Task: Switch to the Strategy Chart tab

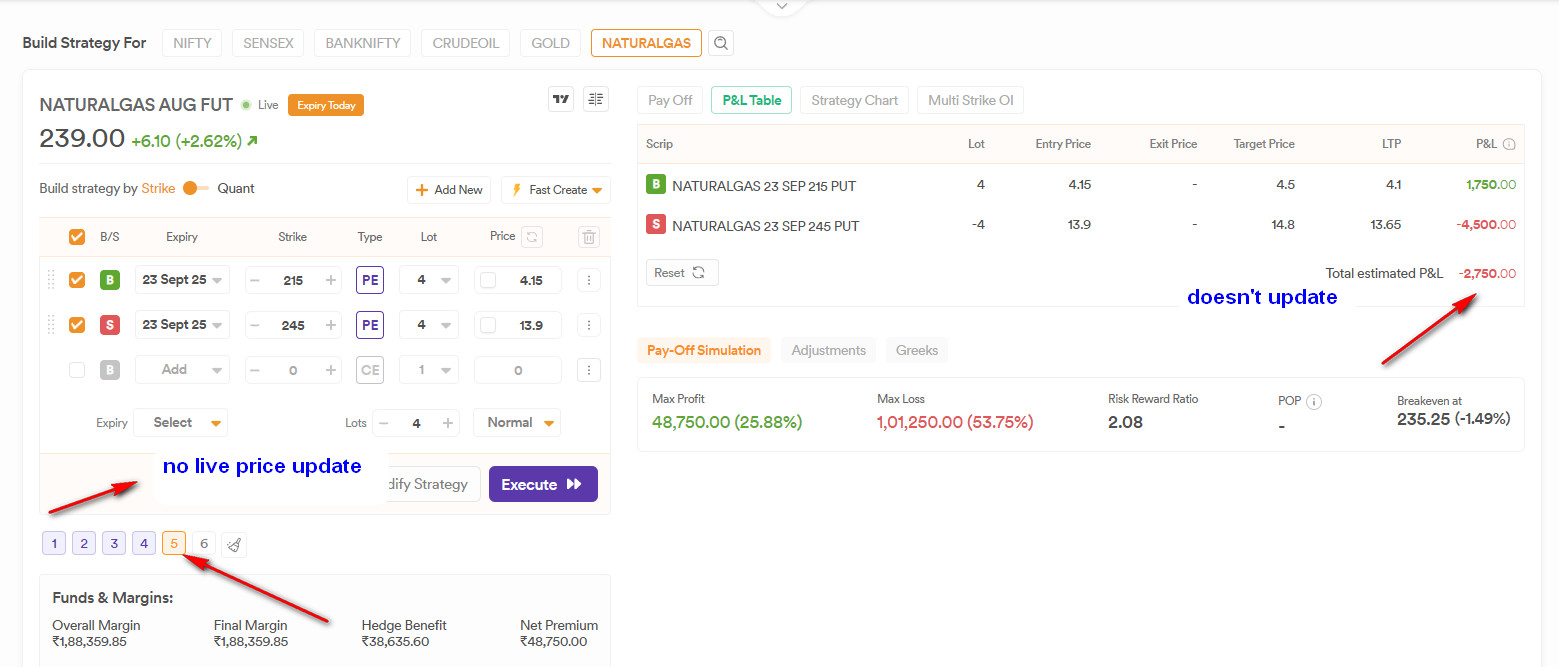Action: 854,100
